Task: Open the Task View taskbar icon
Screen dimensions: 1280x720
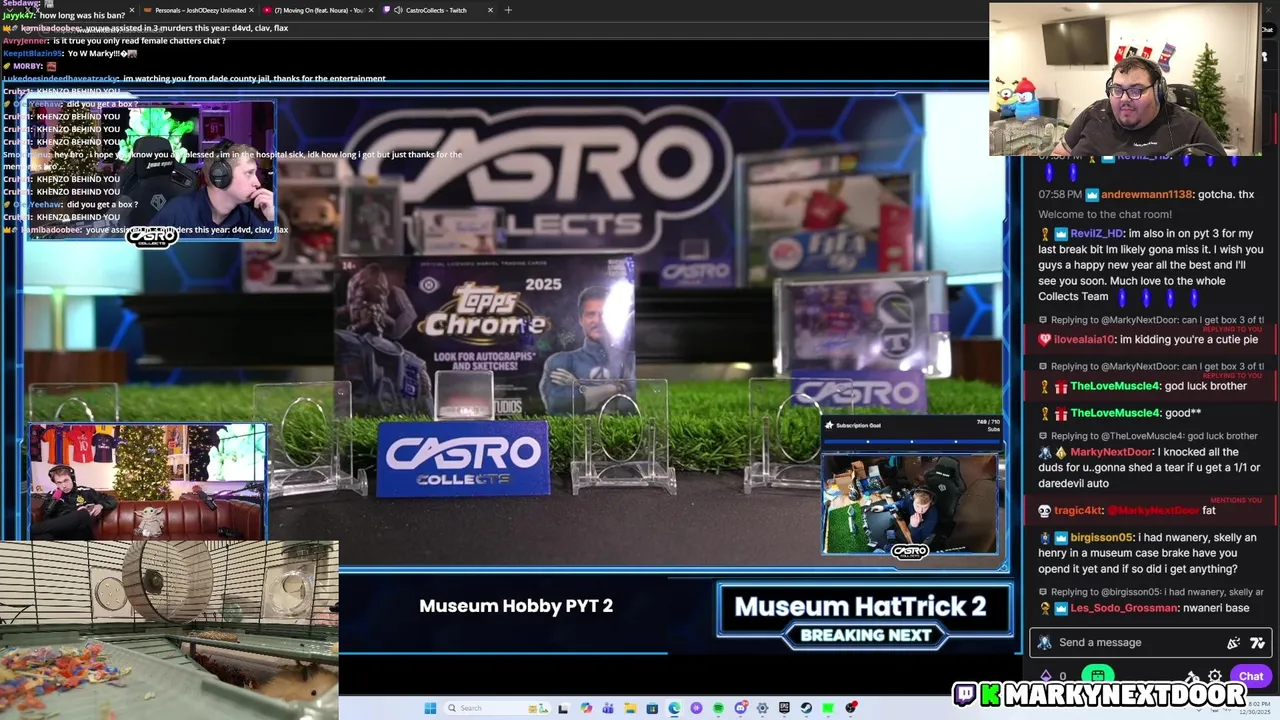Action: click(x=563, y=708)
